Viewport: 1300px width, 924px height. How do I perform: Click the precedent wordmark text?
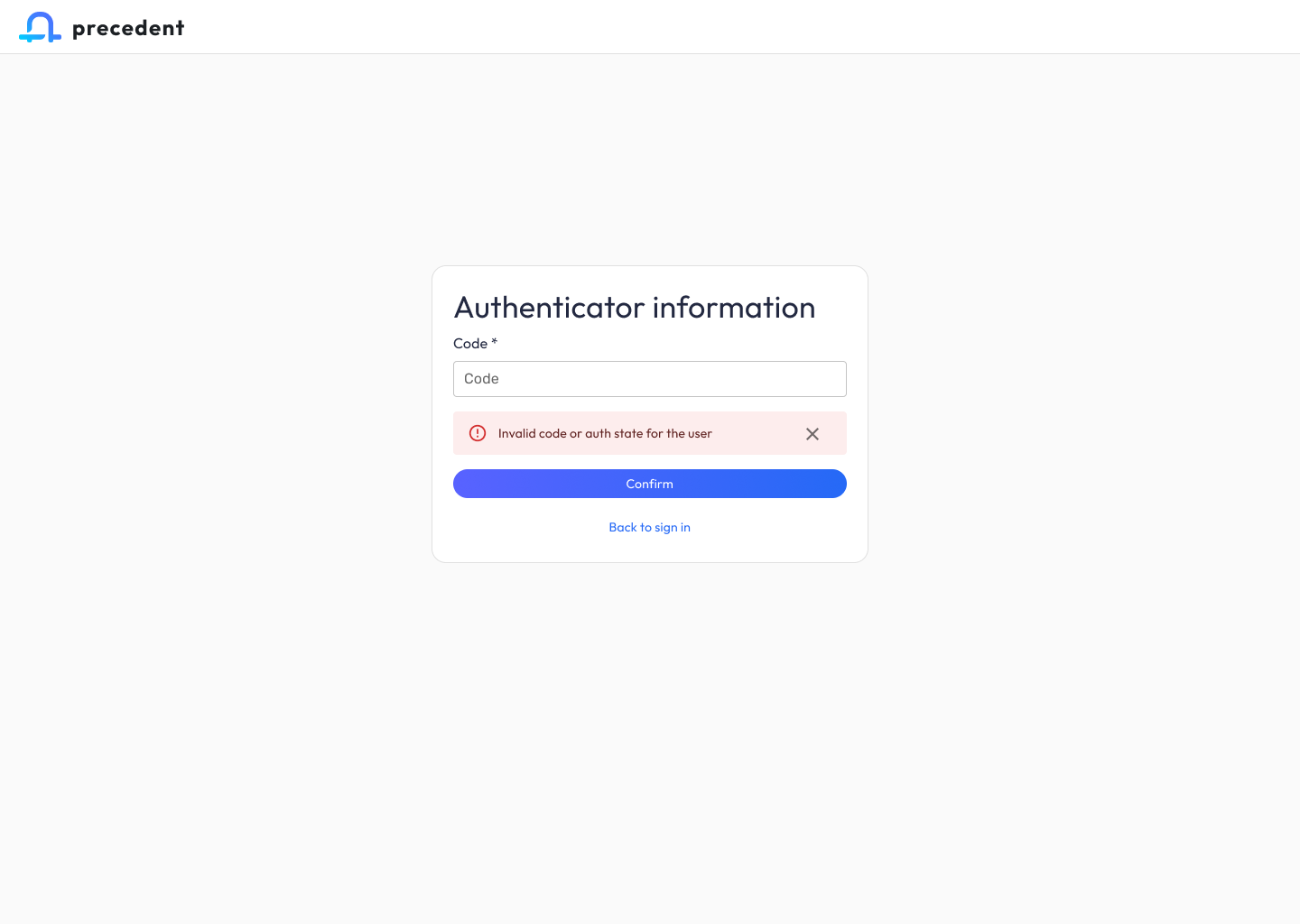[128, 28]
